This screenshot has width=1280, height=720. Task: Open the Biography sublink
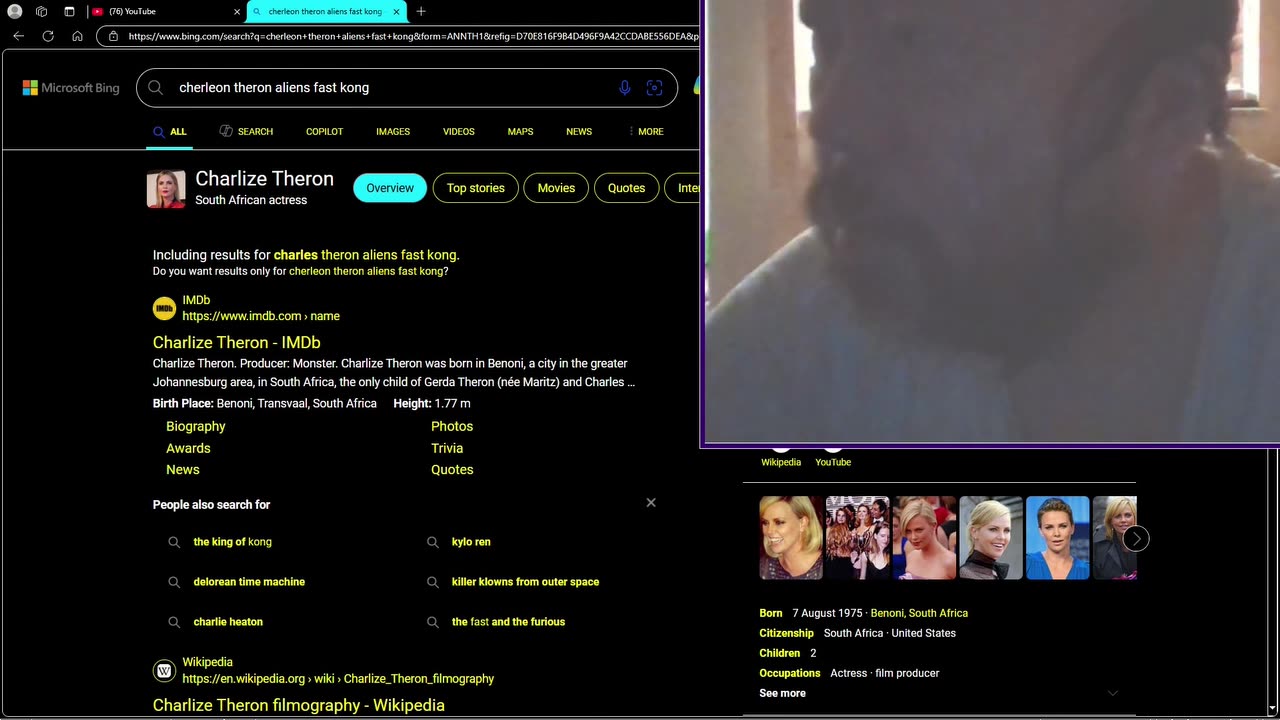196,426
